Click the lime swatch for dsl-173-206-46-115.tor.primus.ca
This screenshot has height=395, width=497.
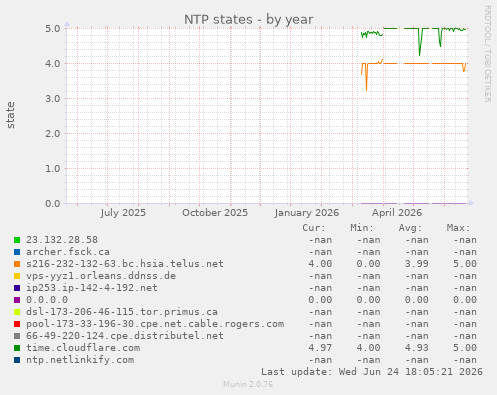[17, 312]
